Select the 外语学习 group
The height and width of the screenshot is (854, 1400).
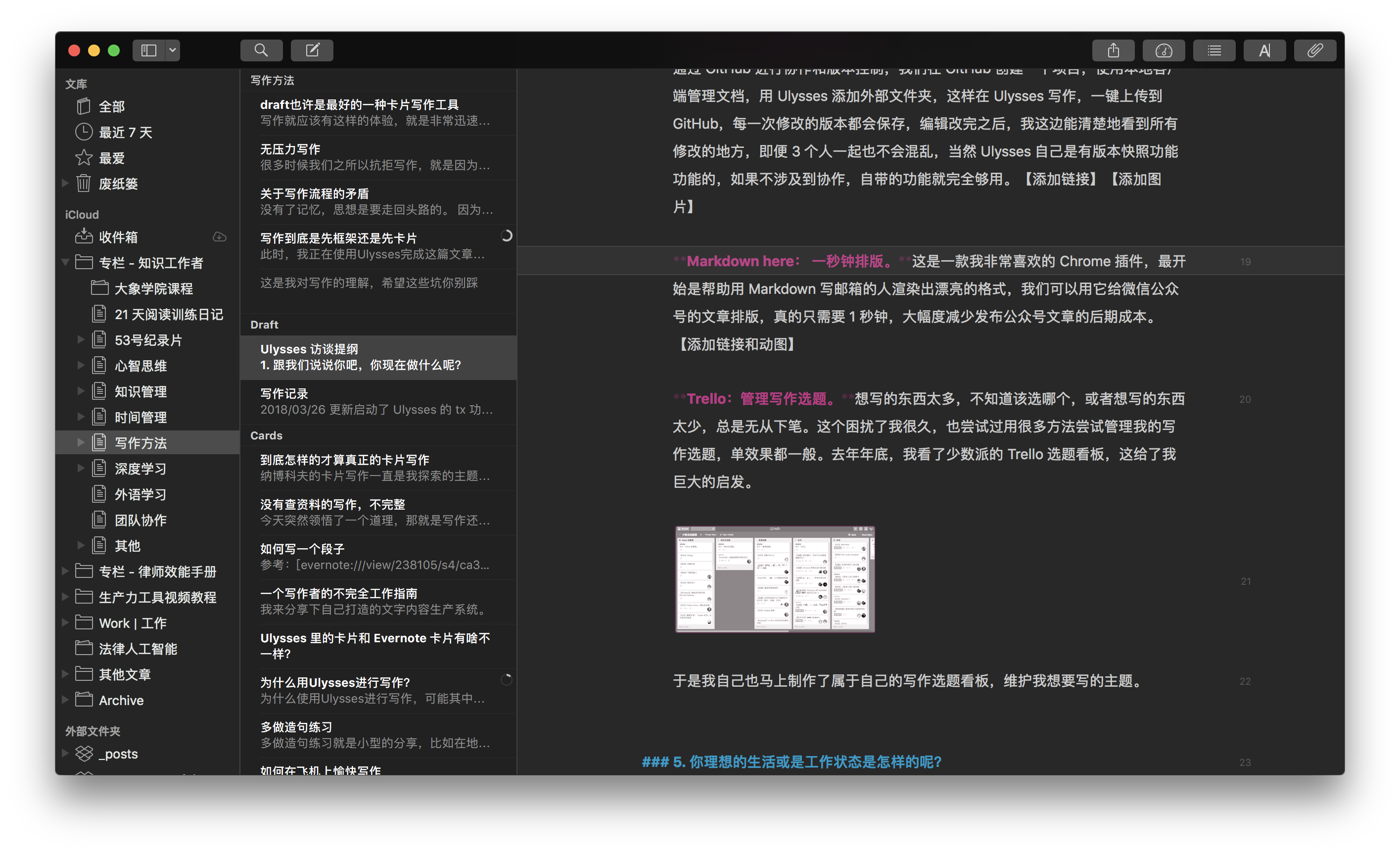point(147,494)
